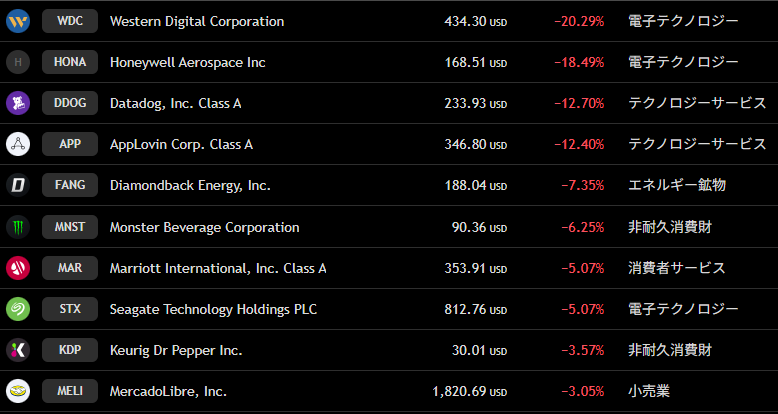This screenshot has height=414, width=778.
Task: Click the MELI ticker badge
Action: (x=70, y=391)
